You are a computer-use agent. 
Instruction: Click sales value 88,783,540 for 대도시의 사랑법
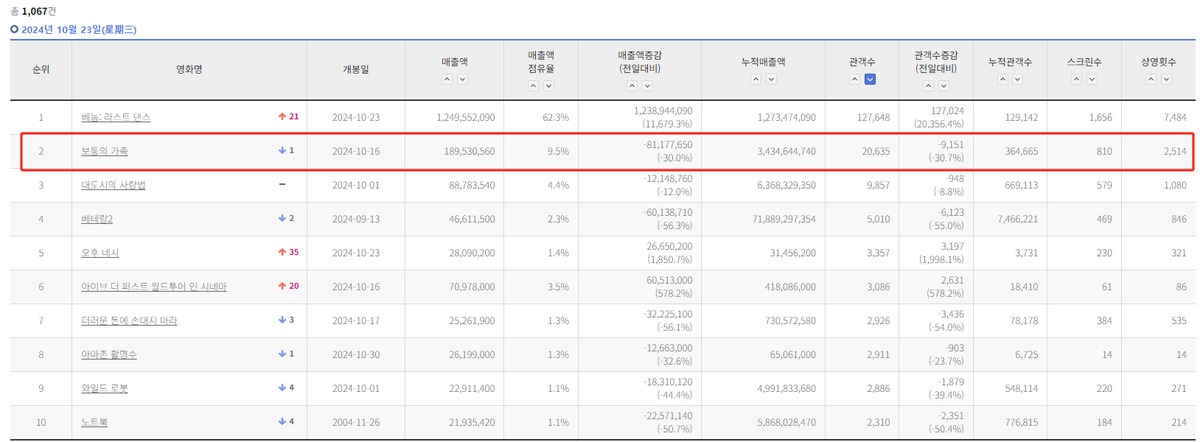469,185
